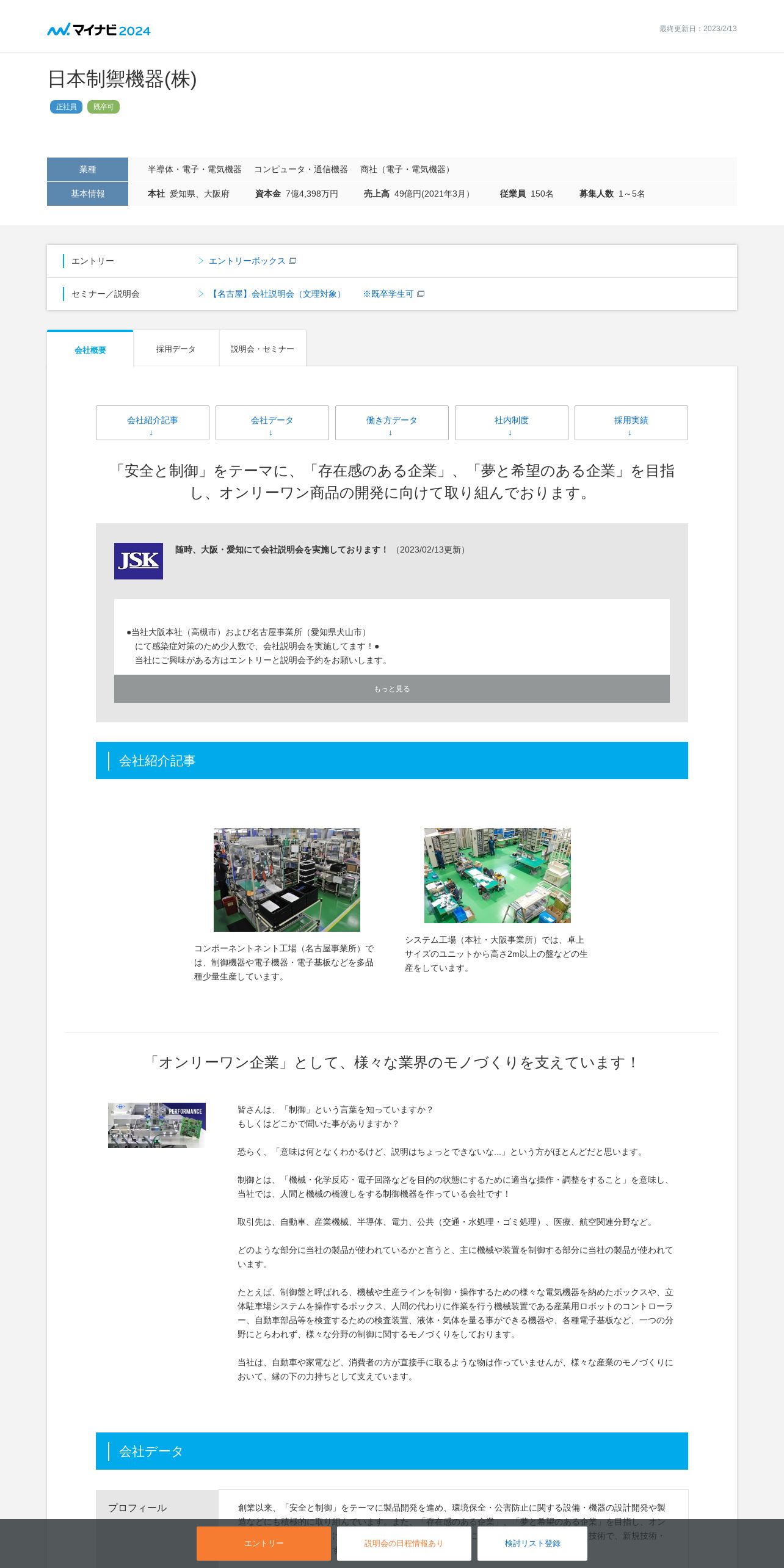Click the 最終更新日：2023/2/13 text
784x1568 pixels.
[698, 29]
